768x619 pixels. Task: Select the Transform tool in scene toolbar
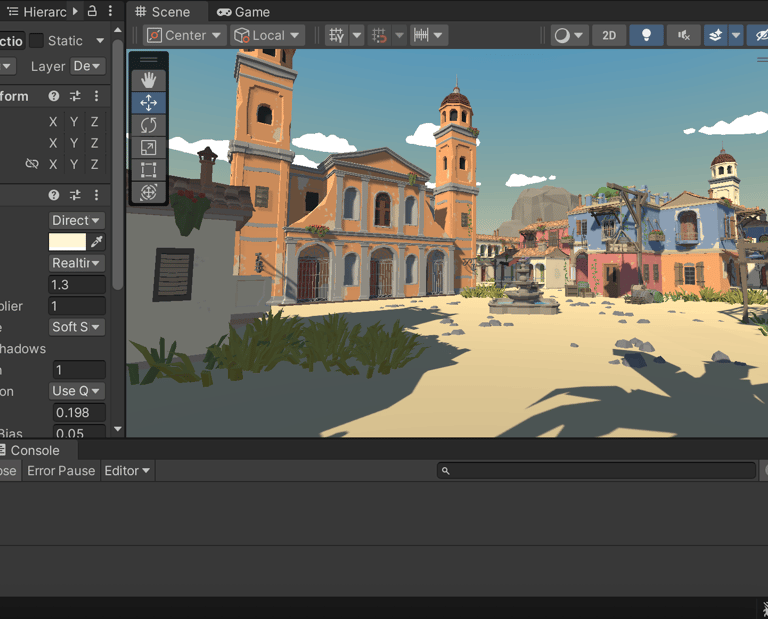149,192
